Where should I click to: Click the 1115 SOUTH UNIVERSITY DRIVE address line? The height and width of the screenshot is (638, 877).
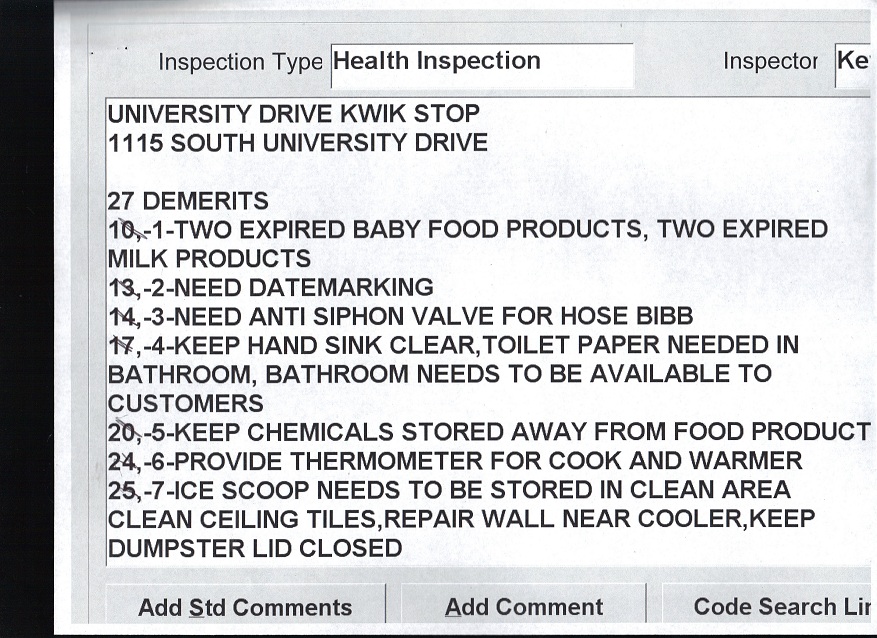coord(297,143)
